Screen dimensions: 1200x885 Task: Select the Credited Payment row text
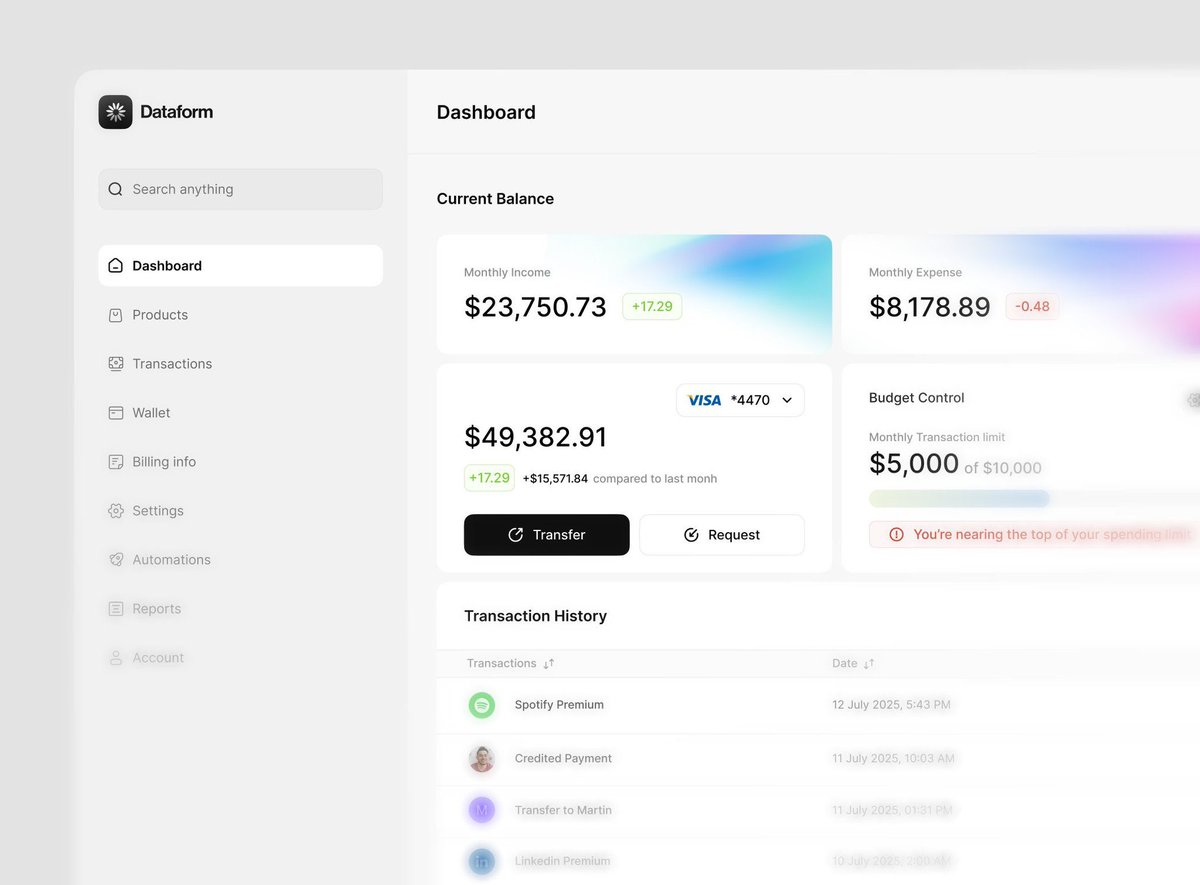click(563, 759)
